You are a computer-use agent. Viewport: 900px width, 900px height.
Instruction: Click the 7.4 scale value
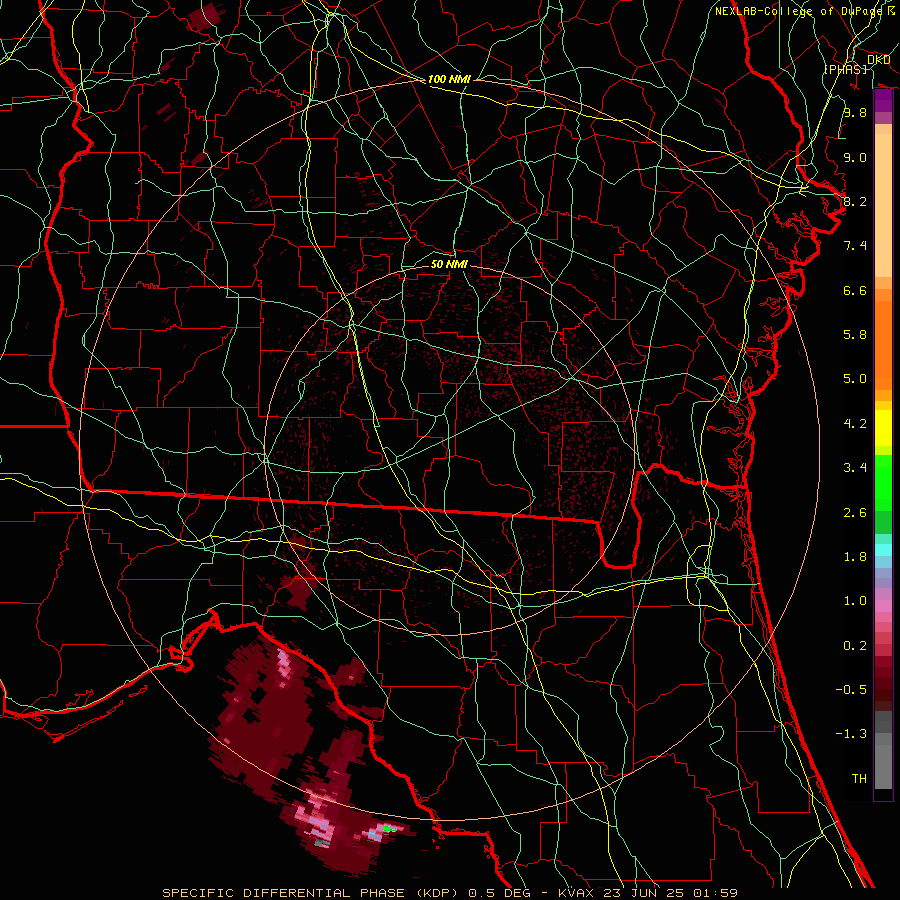(x=855, y=246)
